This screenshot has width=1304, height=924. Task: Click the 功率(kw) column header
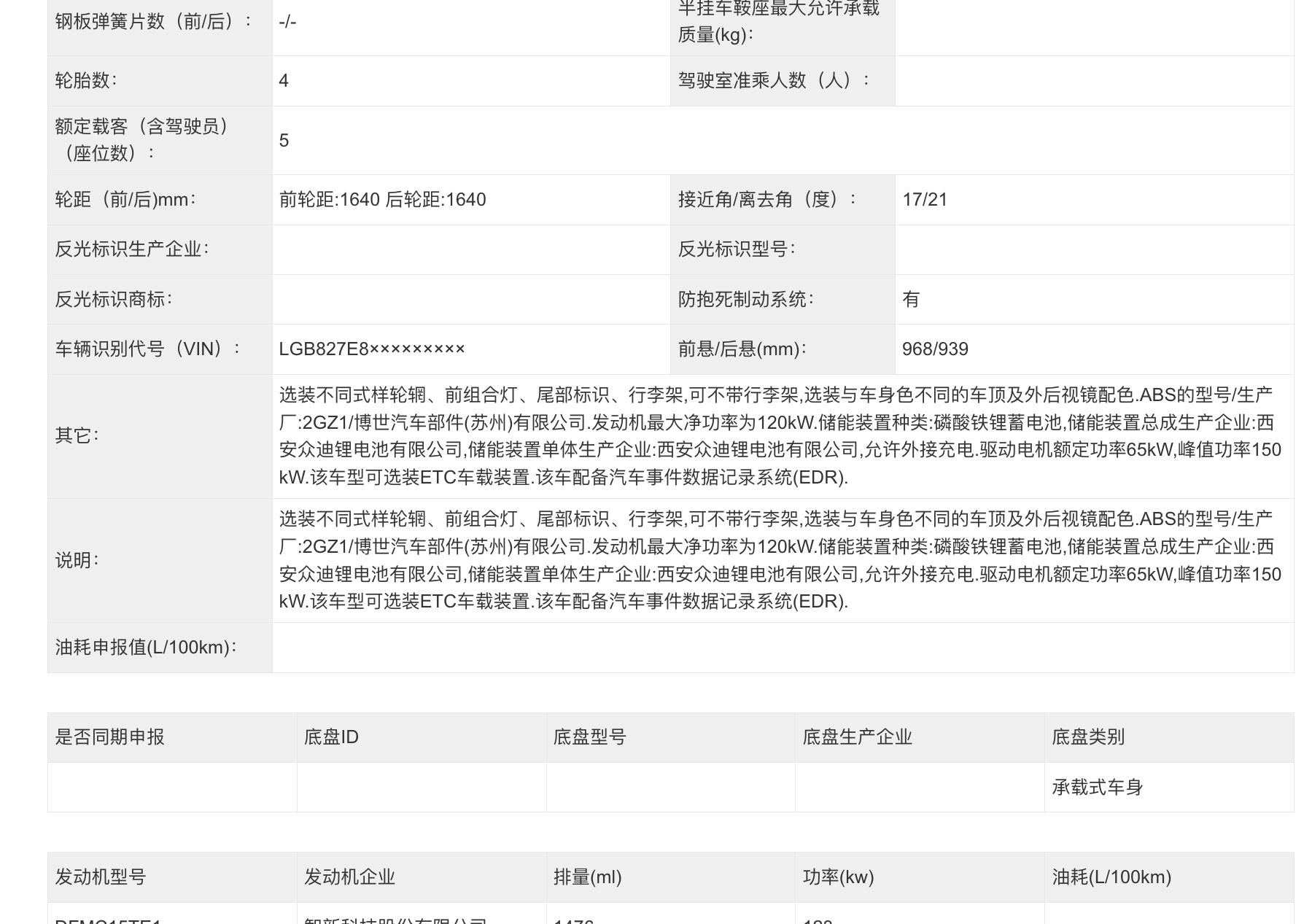click(x=838, y=877)
